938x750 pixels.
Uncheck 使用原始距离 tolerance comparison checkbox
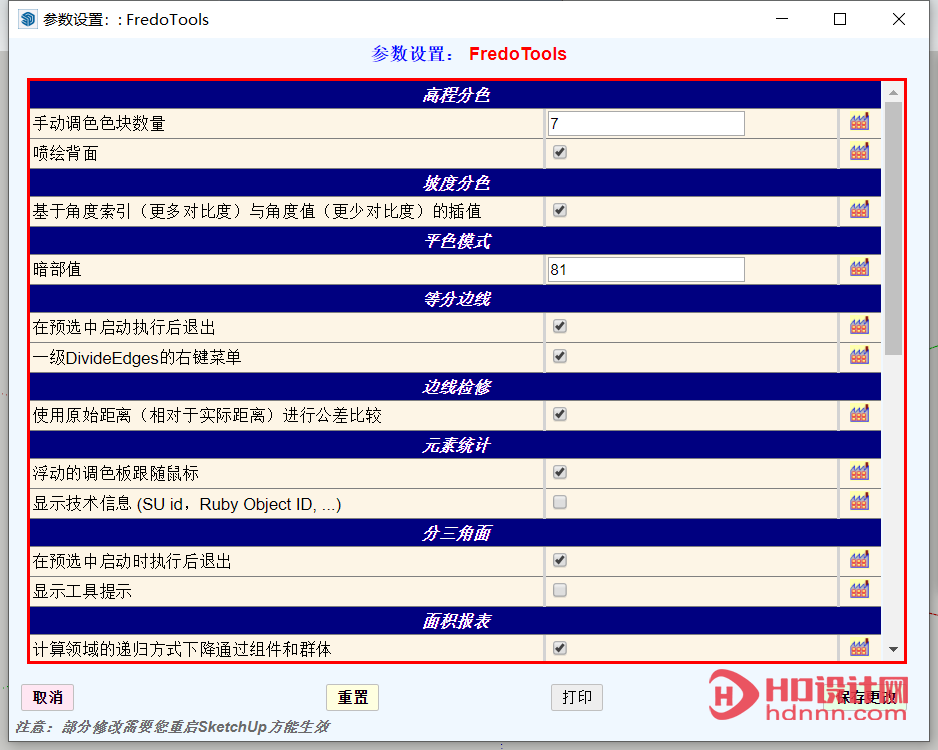click(560, 414)
